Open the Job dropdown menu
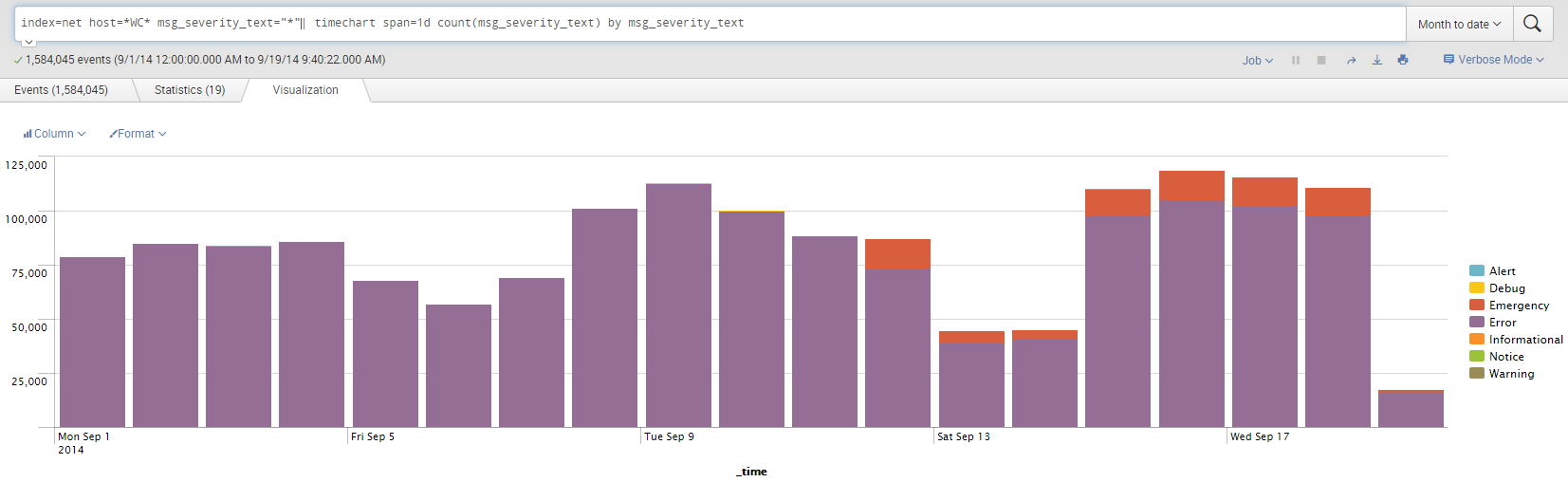This screenshot has width=1568, height=482. click(1258, 60)
